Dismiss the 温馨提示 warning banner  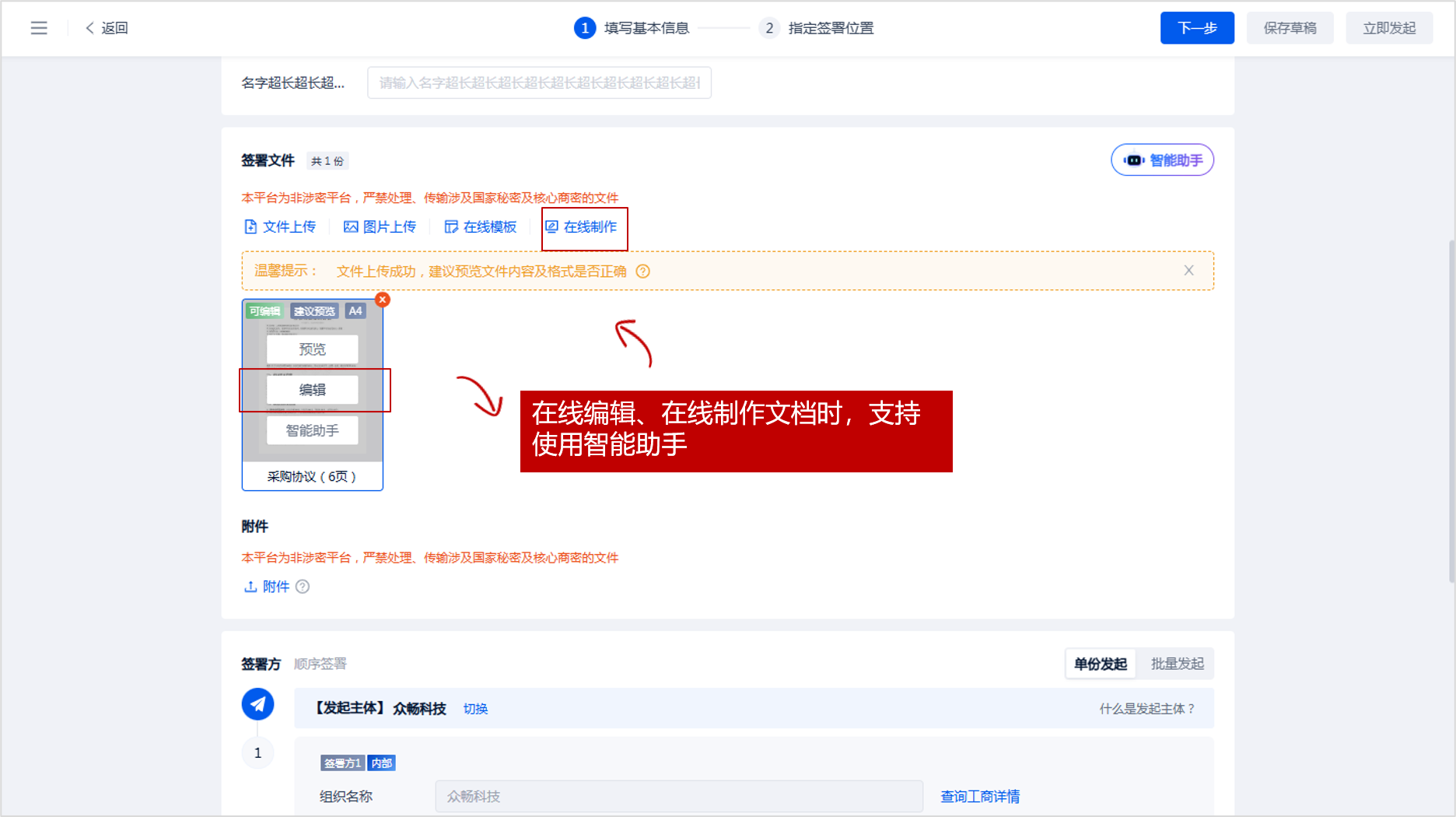(x=1188, y=271)
